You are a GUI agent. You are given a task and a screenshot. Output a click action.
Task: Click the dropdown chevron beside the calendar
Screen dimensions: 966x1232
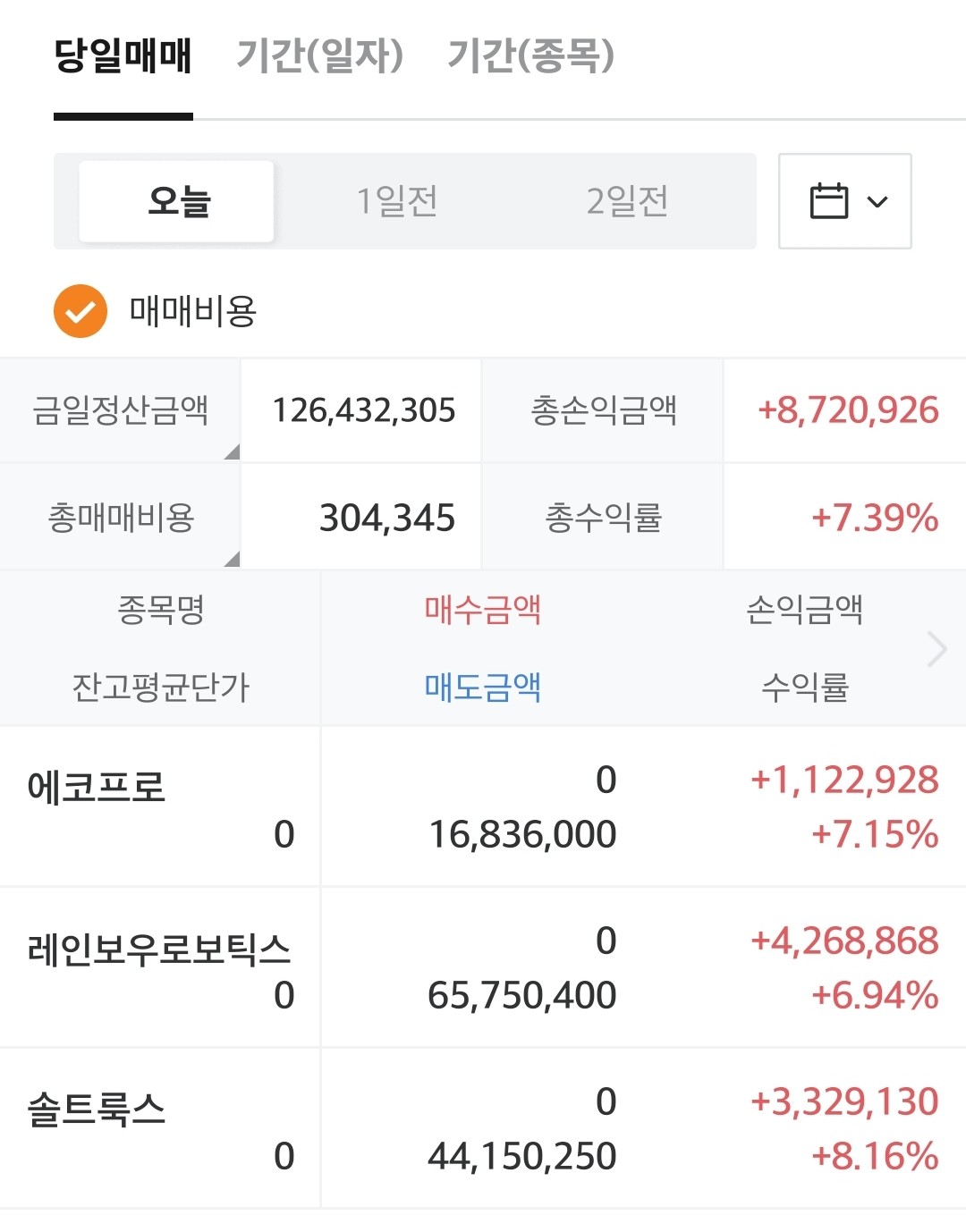pos(878,202)
